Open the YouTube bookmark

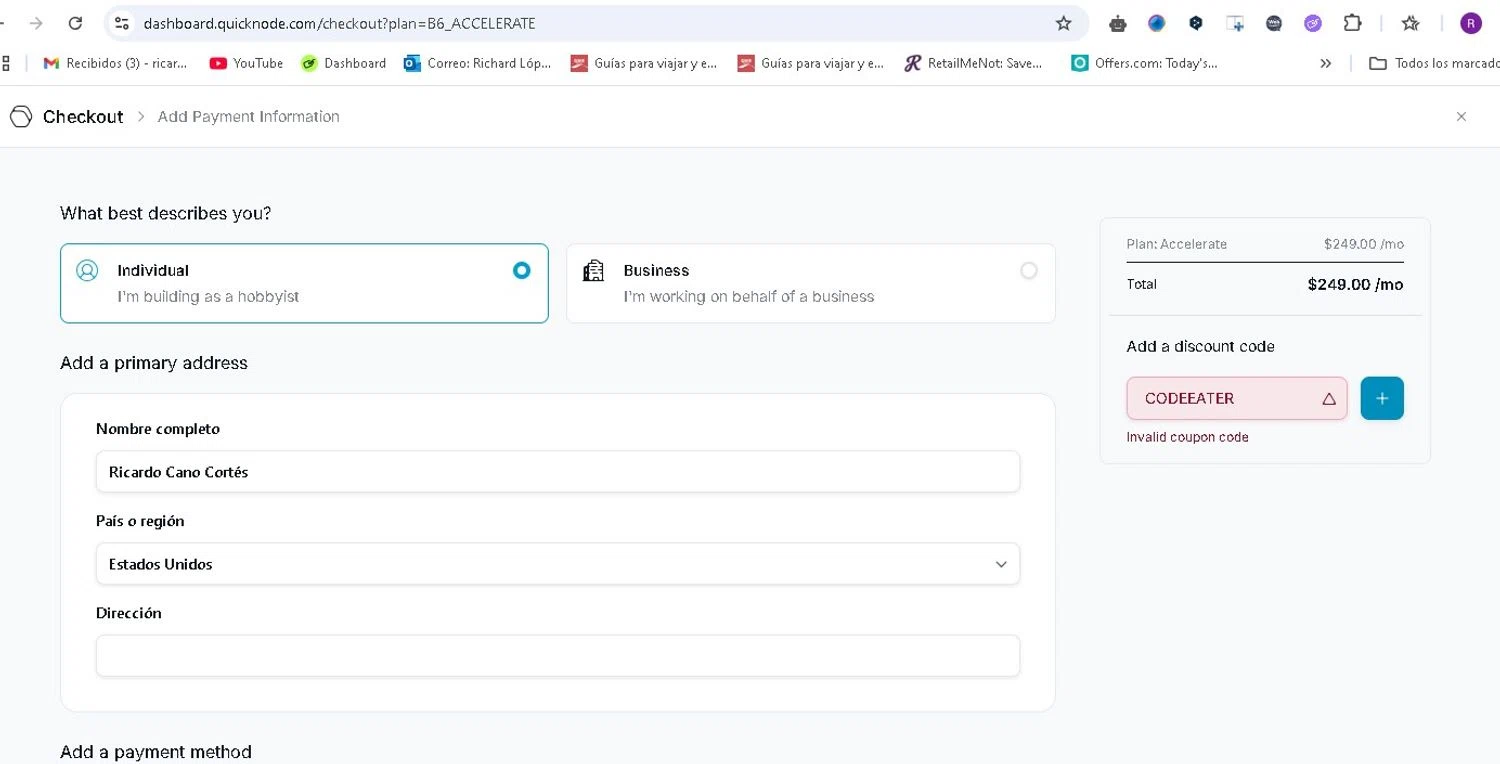pyautogui.click(x=246, y=63)
